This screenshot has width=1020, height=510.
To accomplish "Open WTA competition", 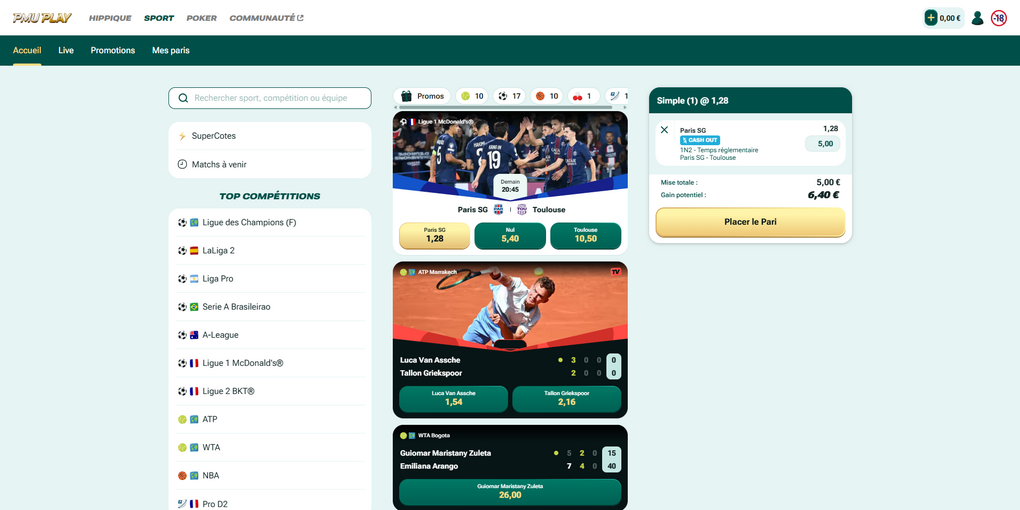I will pos(270,448).
